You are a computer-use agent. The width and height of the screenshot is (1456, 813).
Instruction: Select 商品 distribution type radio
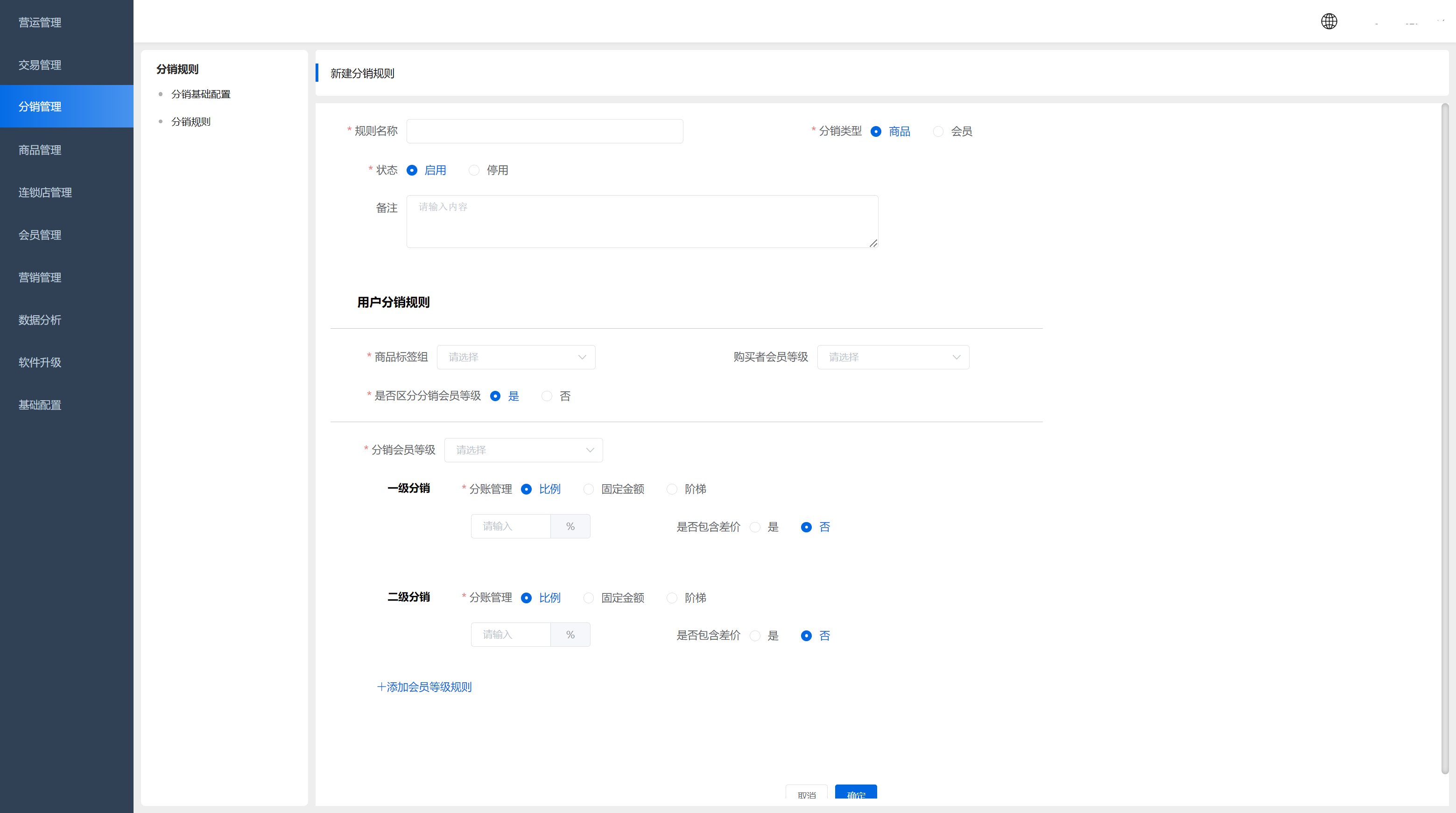point(876,132)
